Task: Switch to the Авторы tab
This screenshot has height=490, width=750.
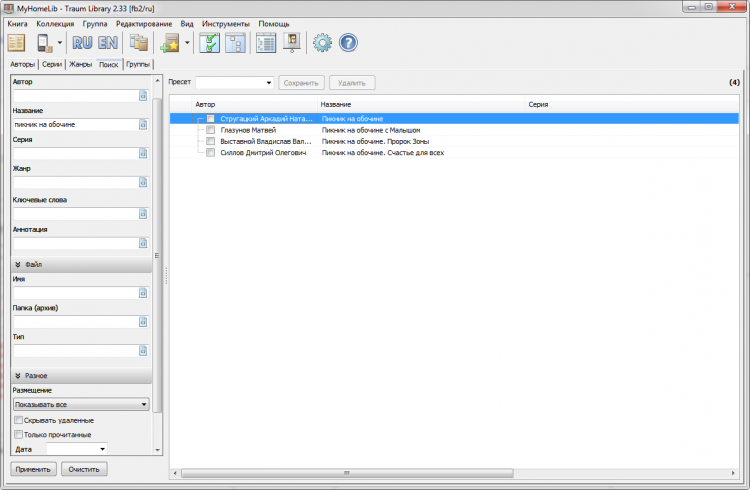Action: [x=22, y=64]
